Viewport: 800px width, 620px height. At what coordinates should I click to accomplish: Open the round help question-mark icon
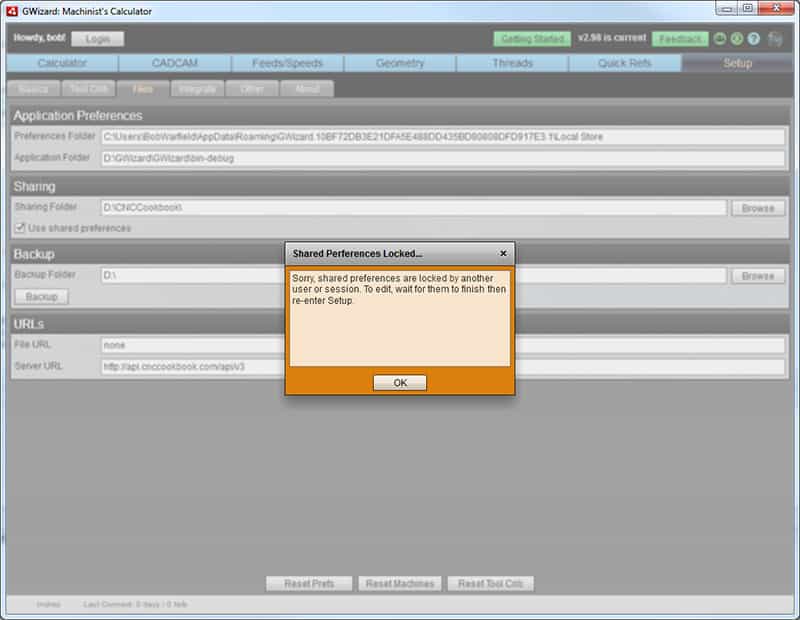pyautogui.click(x=753, y=40)
